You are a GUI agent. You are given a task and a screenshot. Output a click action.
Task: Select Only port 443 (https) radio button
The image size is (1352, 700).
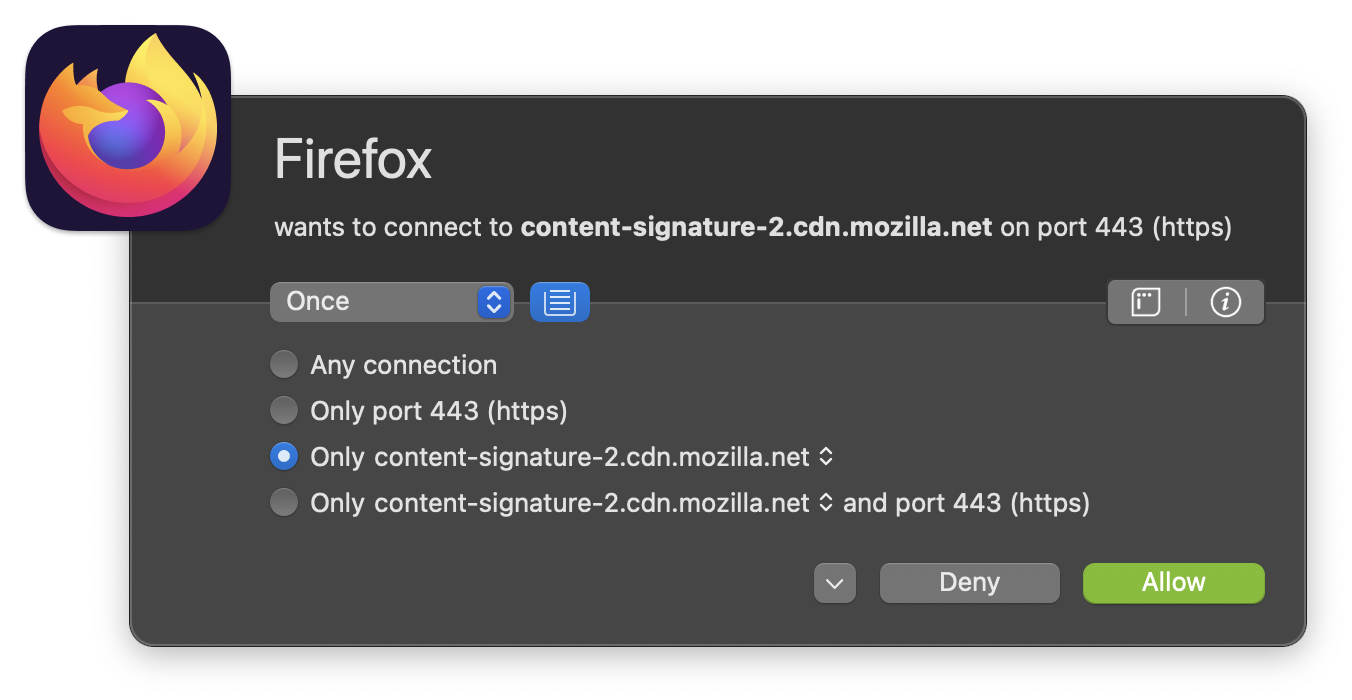click(284, 411)
